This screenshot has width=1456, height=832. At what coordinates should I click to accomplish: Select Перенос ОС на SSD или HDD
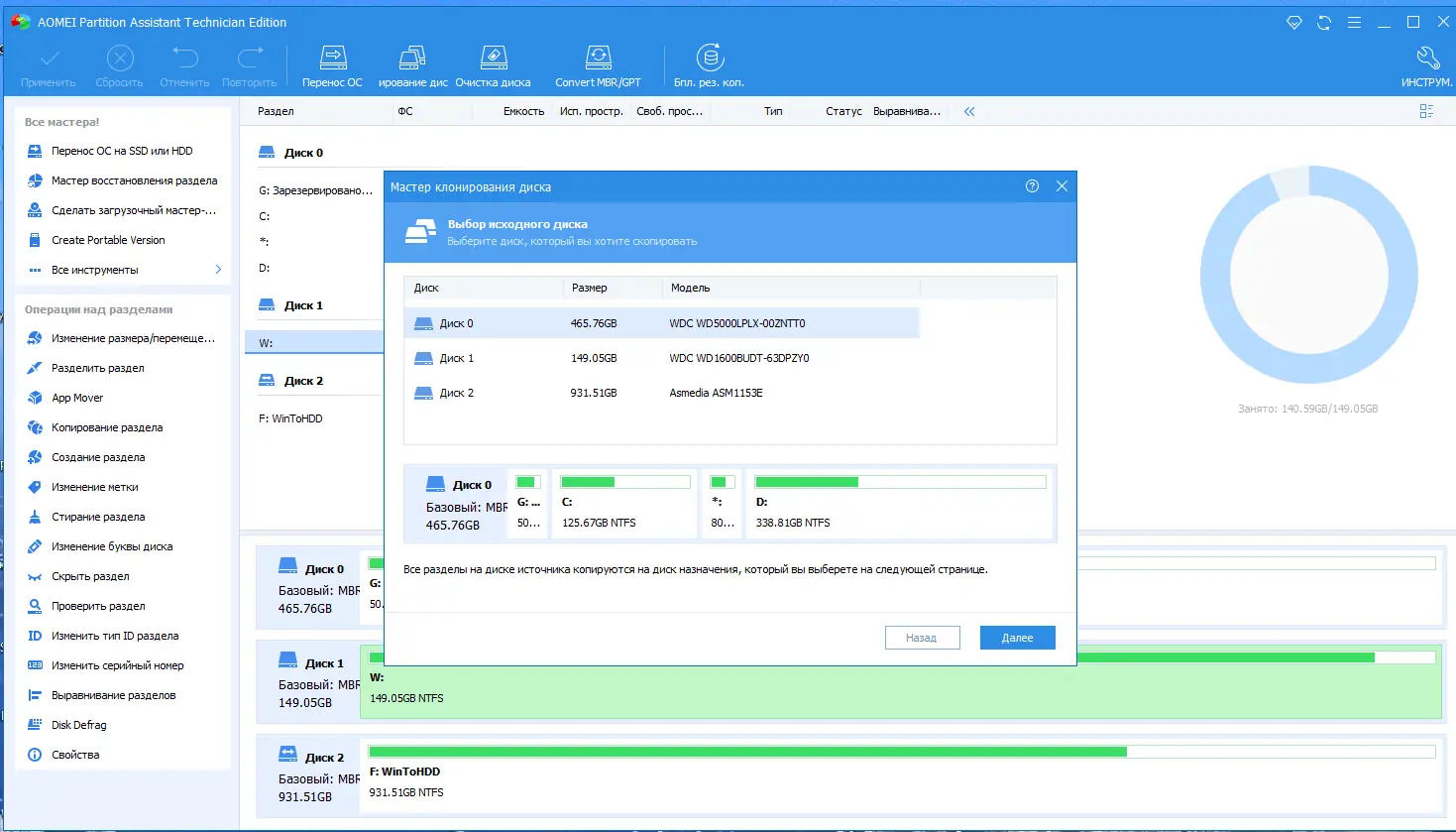tap(124, 151)
